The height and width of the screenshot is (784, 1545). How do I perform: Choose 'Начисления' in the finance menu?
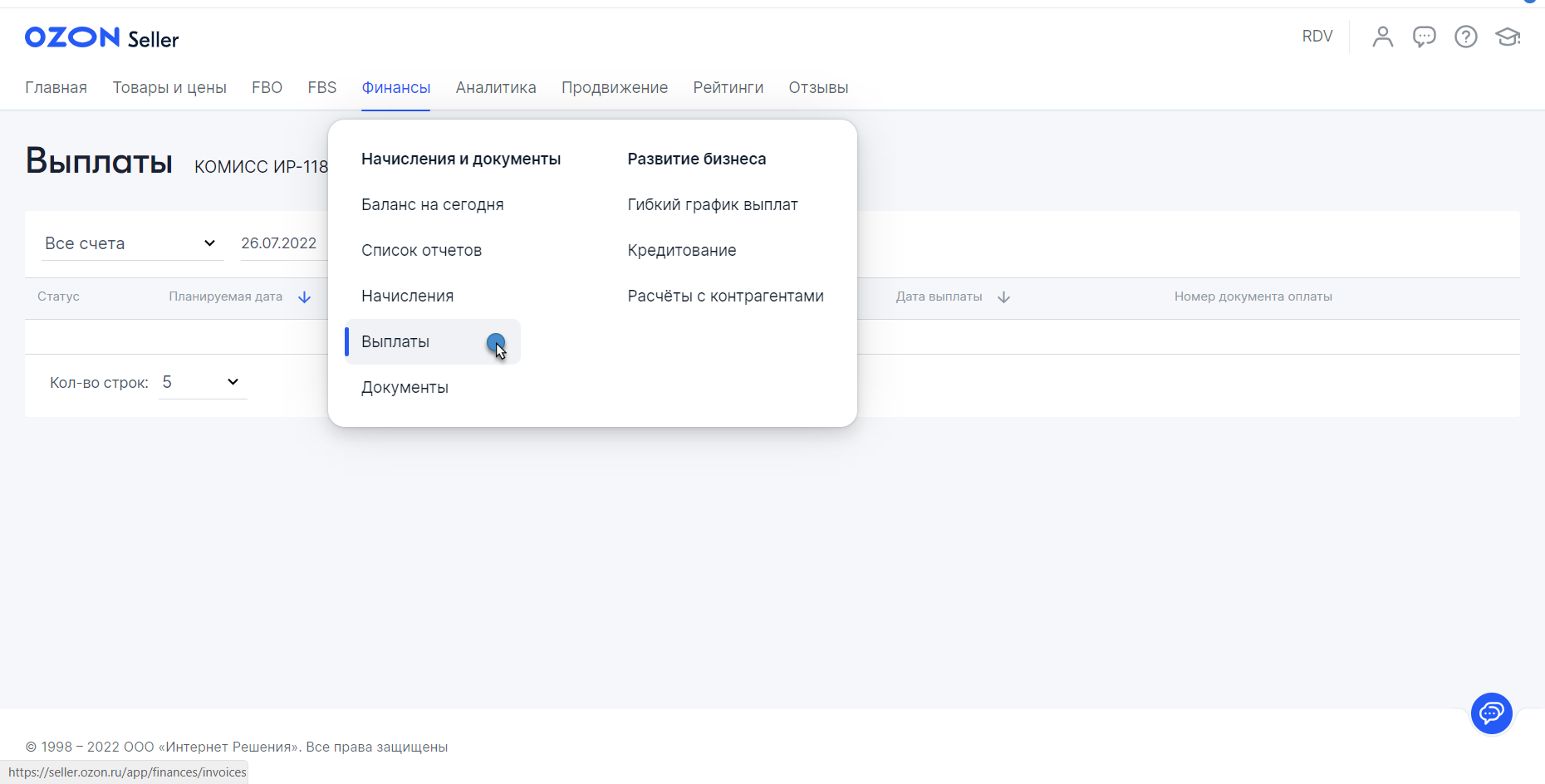[x=407, y=296]
